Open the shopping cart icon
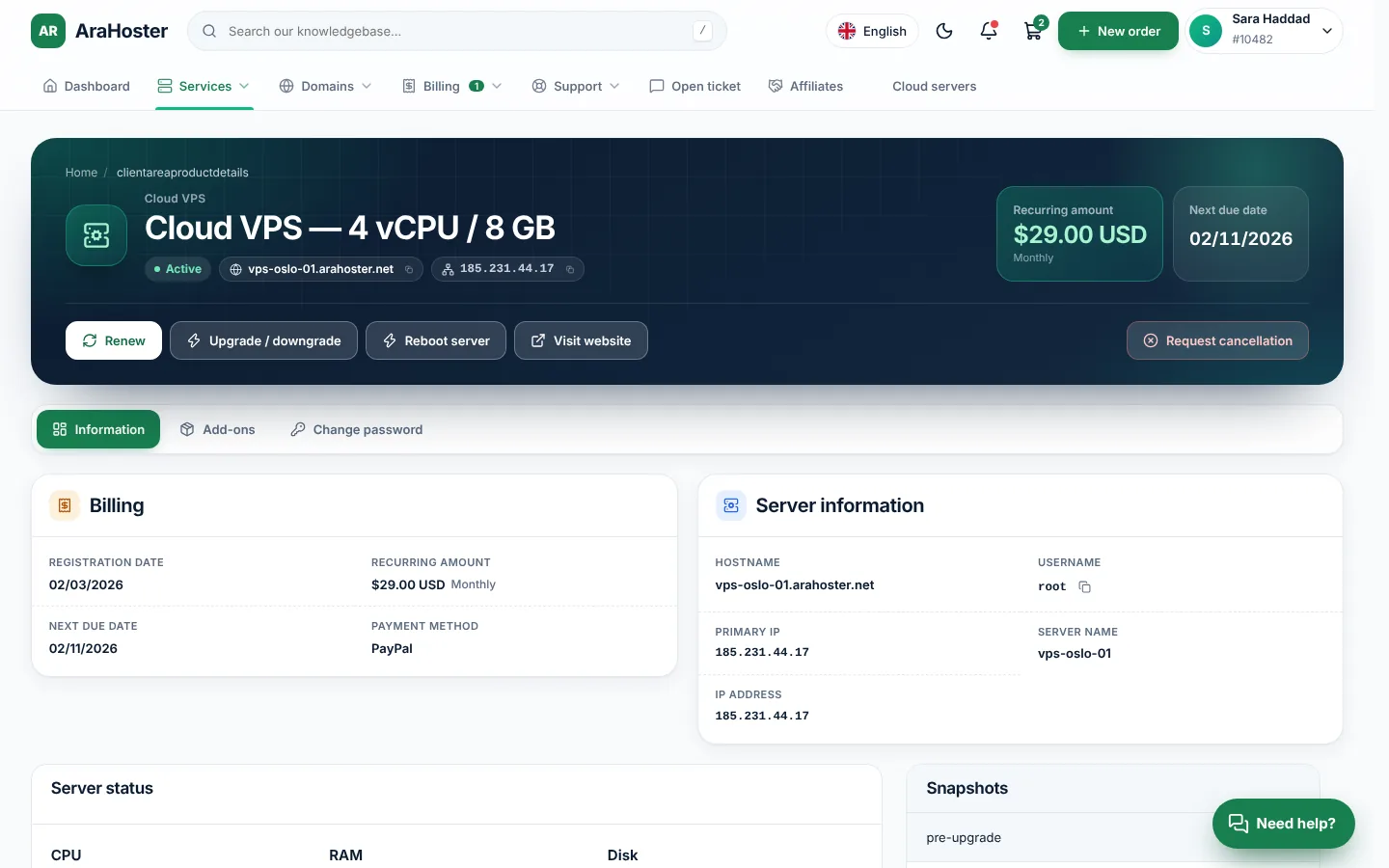This screenshot has width=1389, height=868. 1033,31
